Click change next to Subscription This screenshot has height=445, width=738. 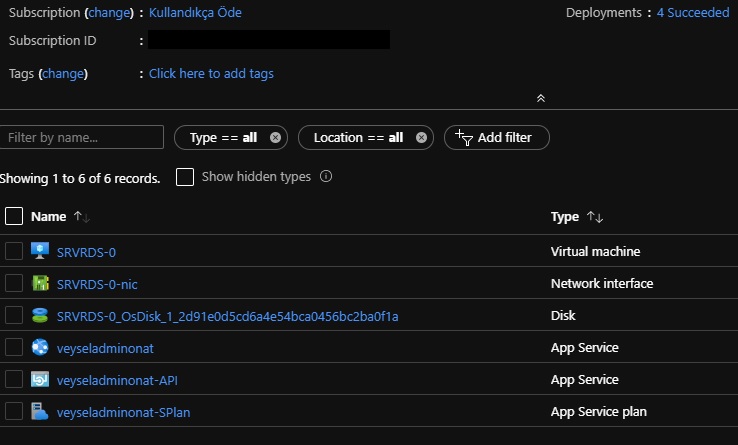pyautogui.click(x=109, y=13)
